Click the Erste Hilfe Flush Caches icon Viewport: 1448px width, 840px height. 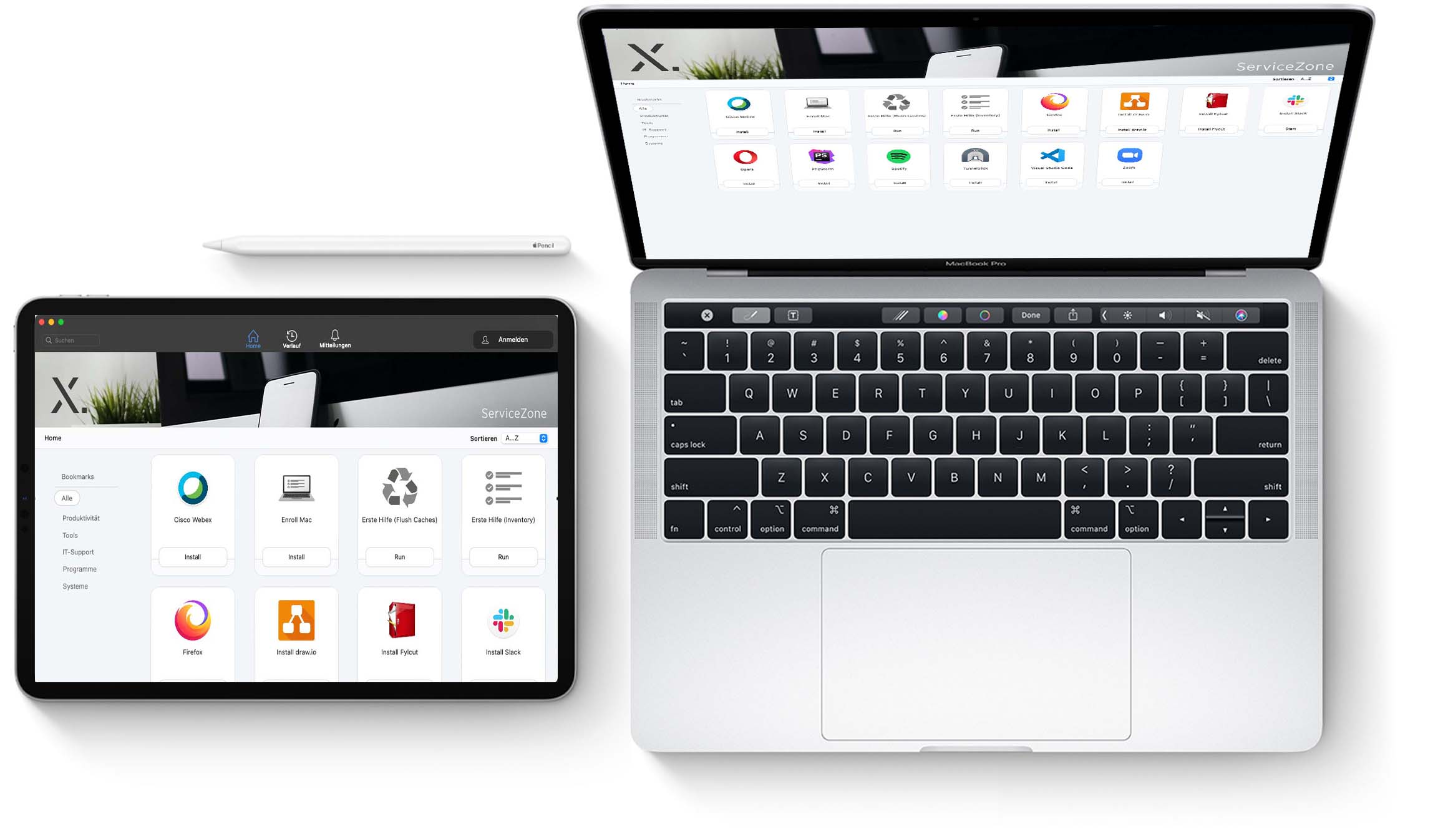click(399, 486)
